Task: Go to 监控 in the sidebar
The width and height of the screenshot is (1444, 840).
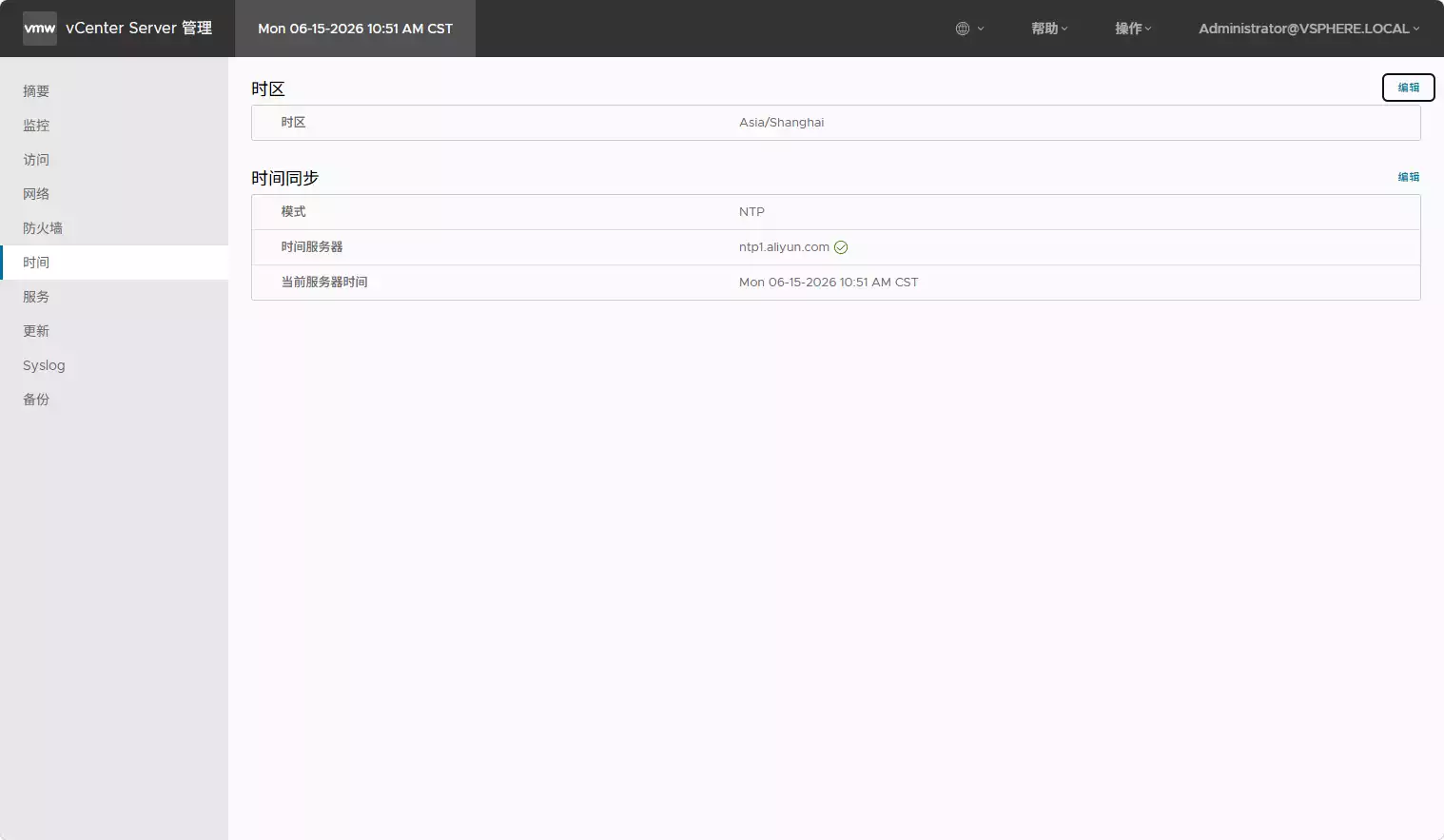Action: click(x=114, y=126)
